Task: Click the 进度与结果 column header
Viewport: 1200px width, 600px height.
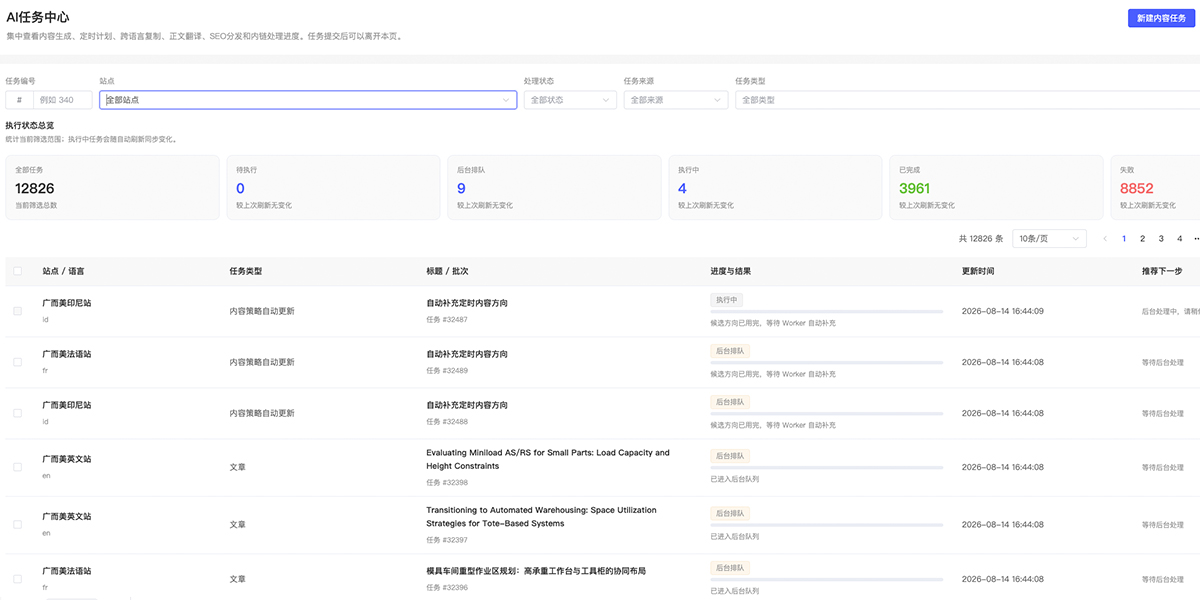Action: point(730,271)
